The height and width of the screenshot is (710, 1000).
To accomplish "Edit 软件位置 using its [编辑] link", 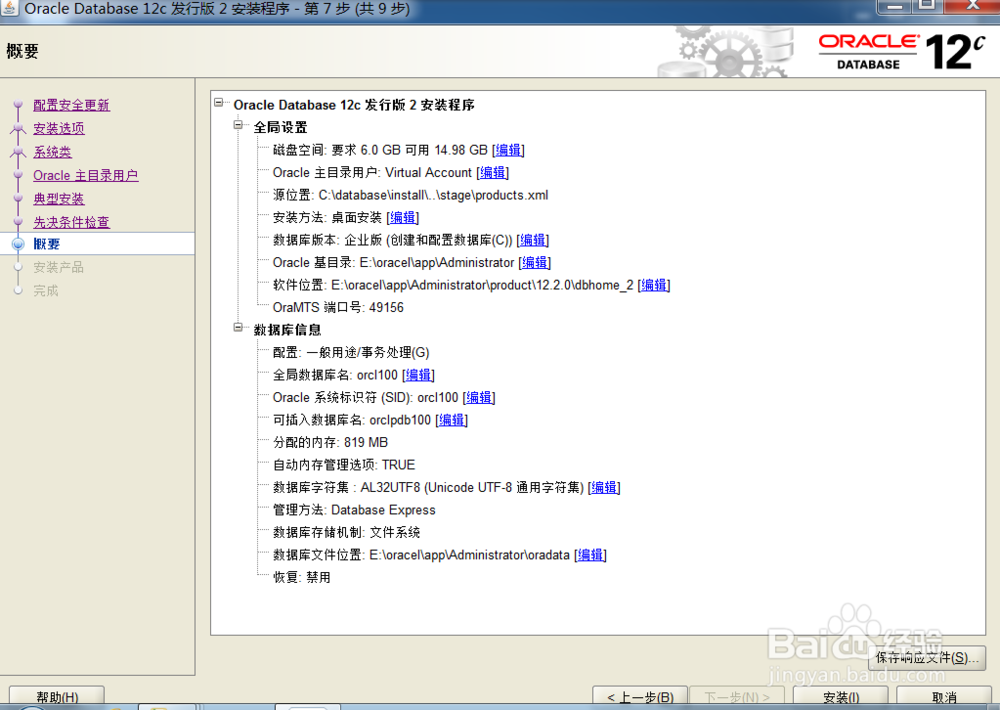I will [653, 284].
